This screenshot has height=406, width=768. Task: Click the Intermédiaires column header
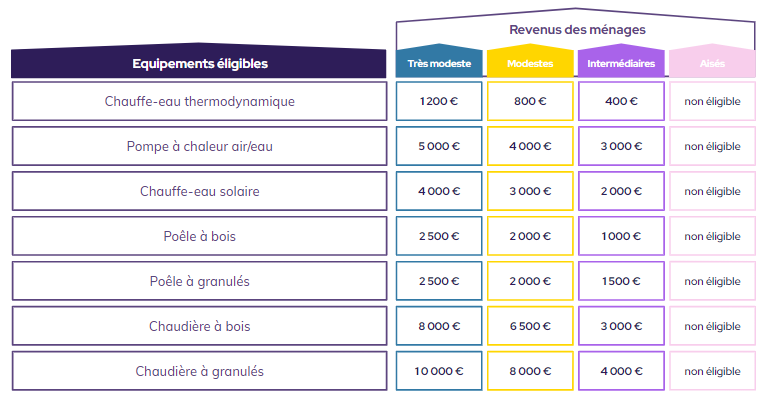coord(621,63)
